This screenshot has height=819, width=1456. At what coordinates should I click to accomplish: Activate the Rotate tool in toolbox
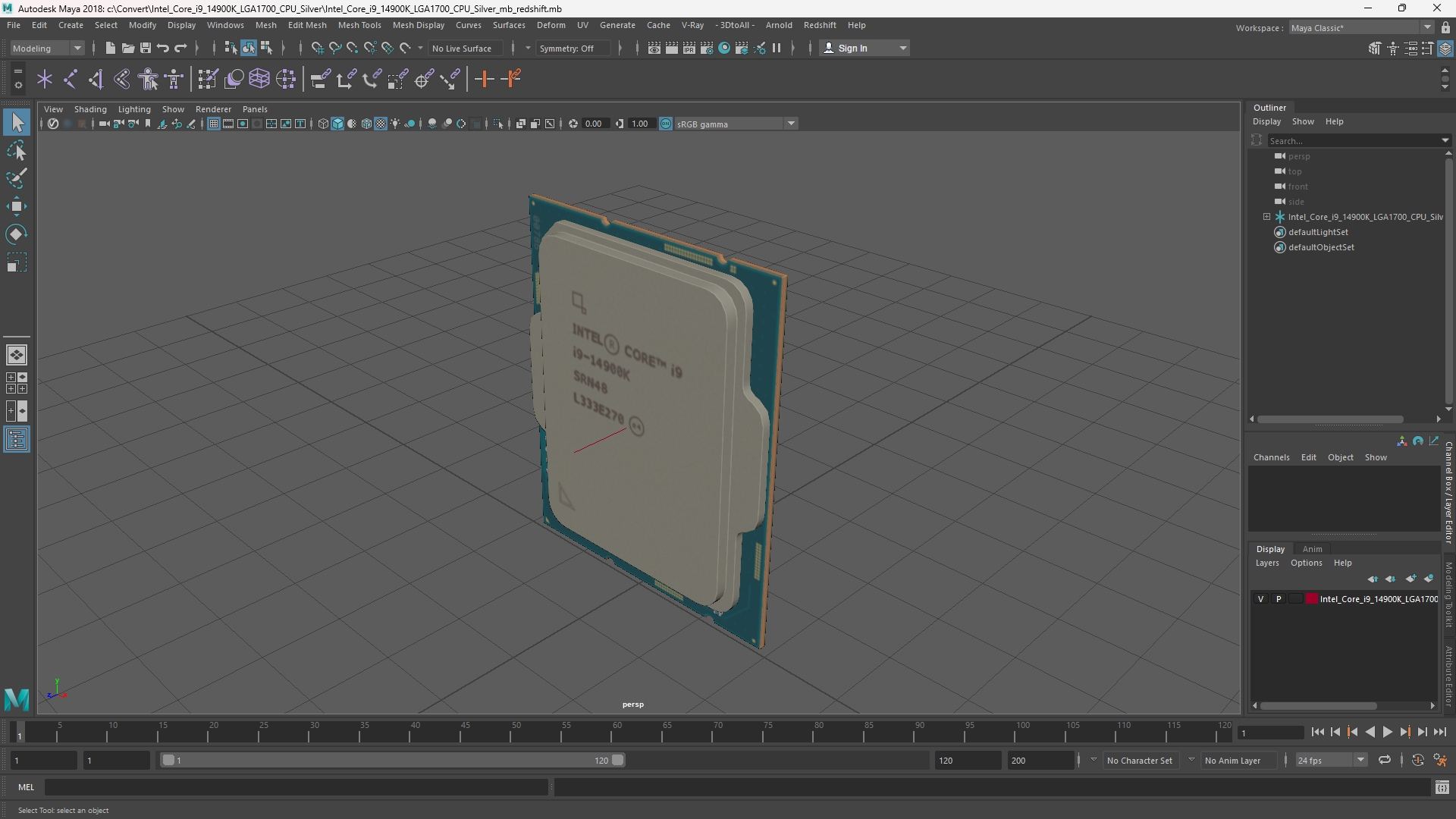(x=17, y=234)
